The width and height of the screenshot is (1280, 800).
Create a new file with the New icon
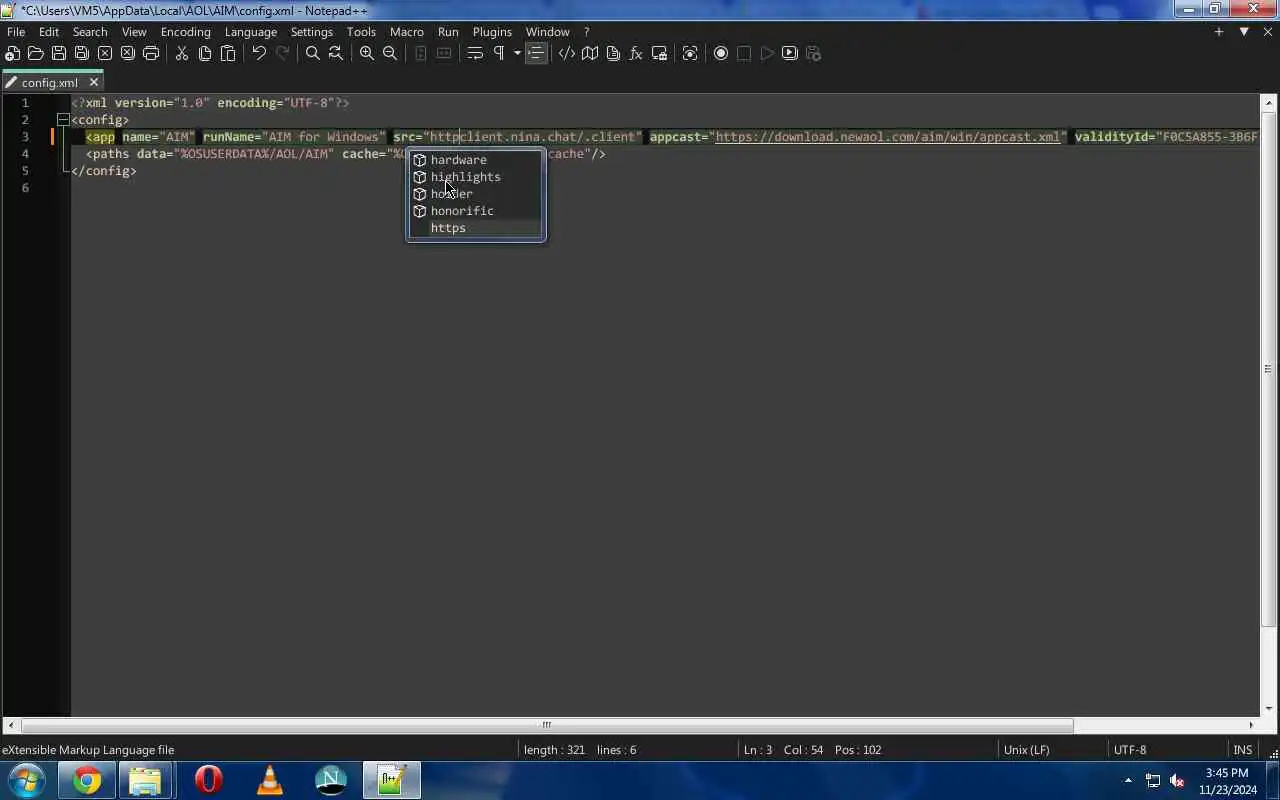[x=13, y=53]
